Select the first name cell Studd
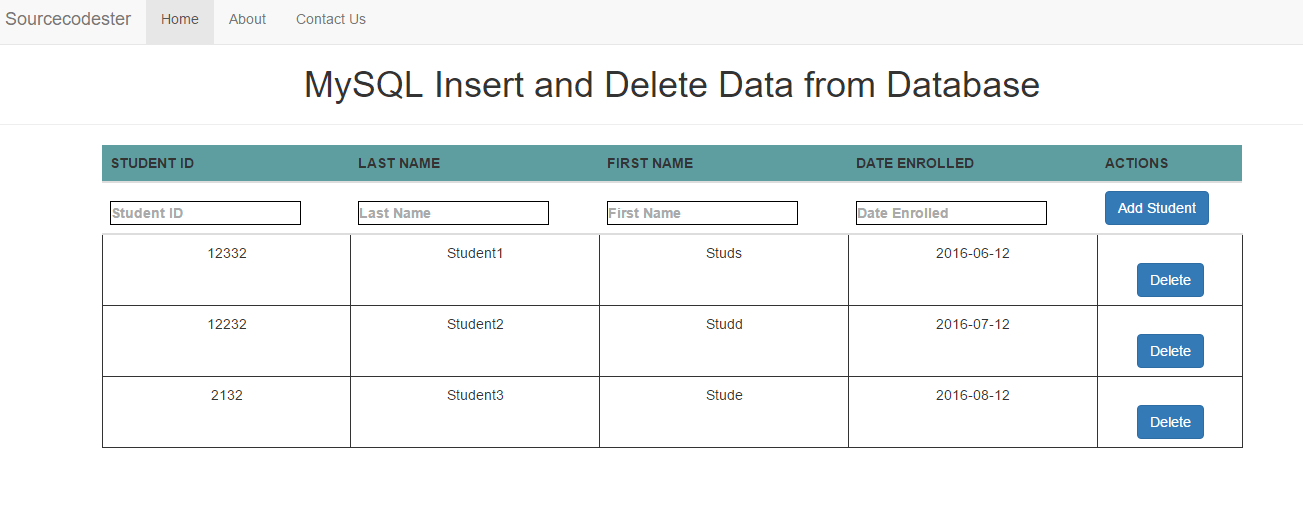1303x505 pixels. pos(724,341)
